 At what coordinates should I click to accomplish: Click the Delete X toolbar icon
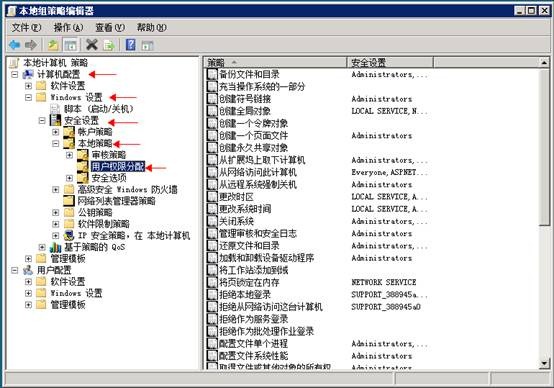92,45
